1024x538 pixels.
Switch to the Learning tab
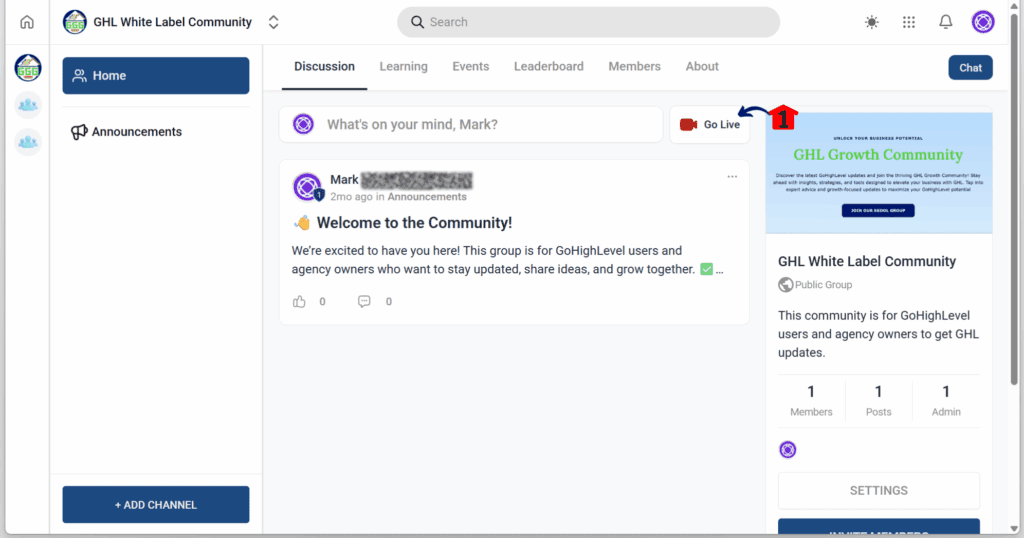[x=403, y=67]
